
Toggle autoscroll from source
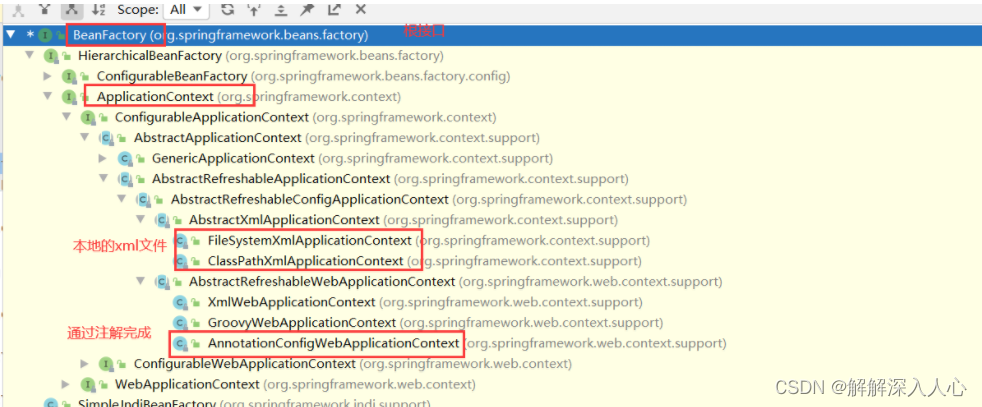pyautogui.click(x=254, y=8)
